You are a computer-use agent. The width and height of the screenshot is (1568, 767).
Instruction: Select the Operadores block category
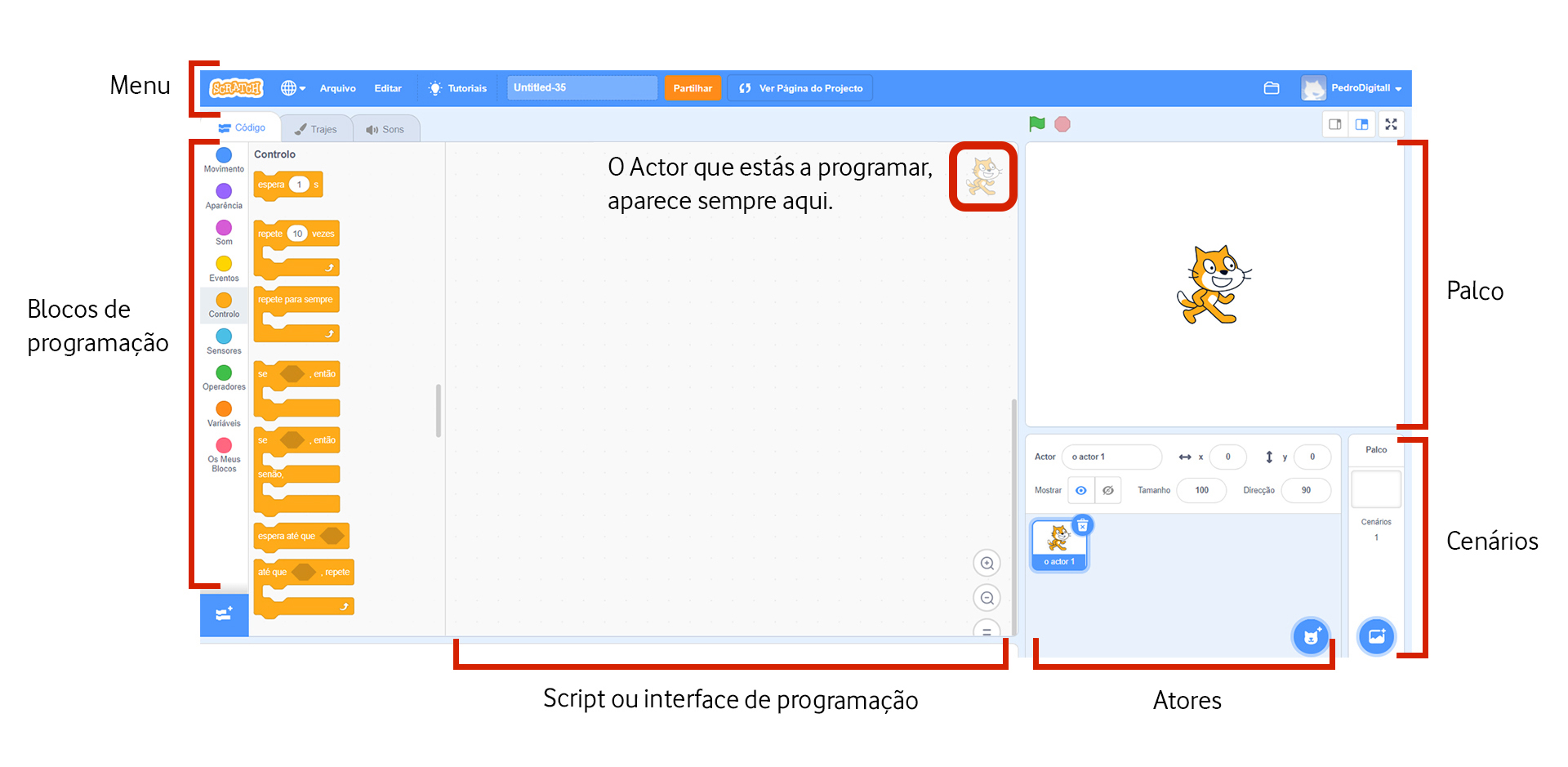(224, 377)
